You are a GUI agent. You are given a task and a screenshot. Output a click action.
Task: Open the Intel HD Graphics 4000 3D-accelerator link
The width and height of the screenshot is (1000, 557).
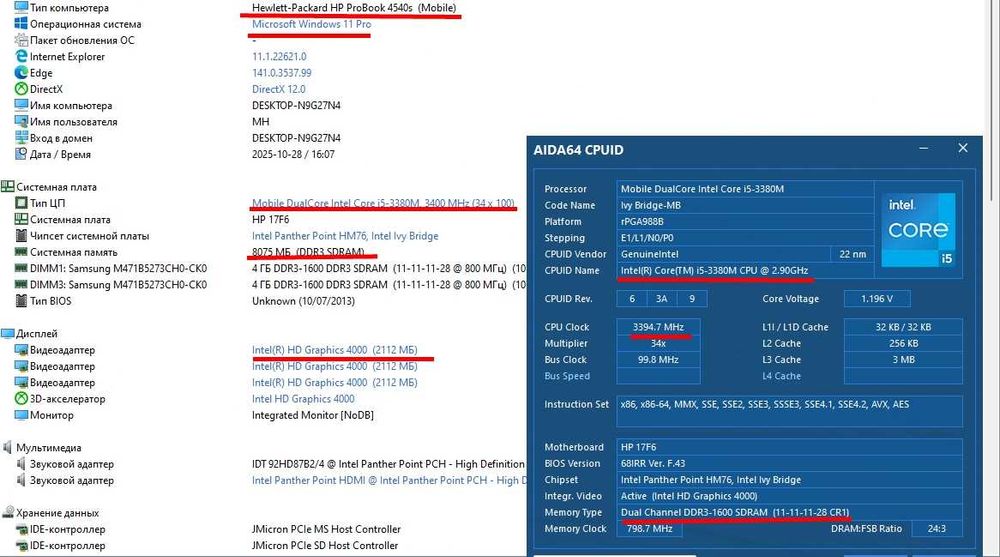point(303,399)
